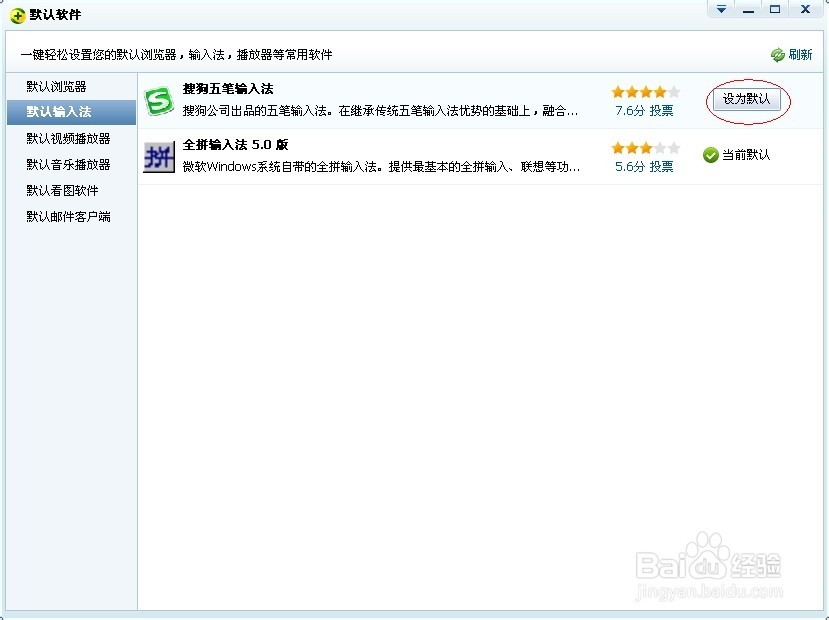
Task: Open the 默认看图软件 category
Action: tap(62, 190)
